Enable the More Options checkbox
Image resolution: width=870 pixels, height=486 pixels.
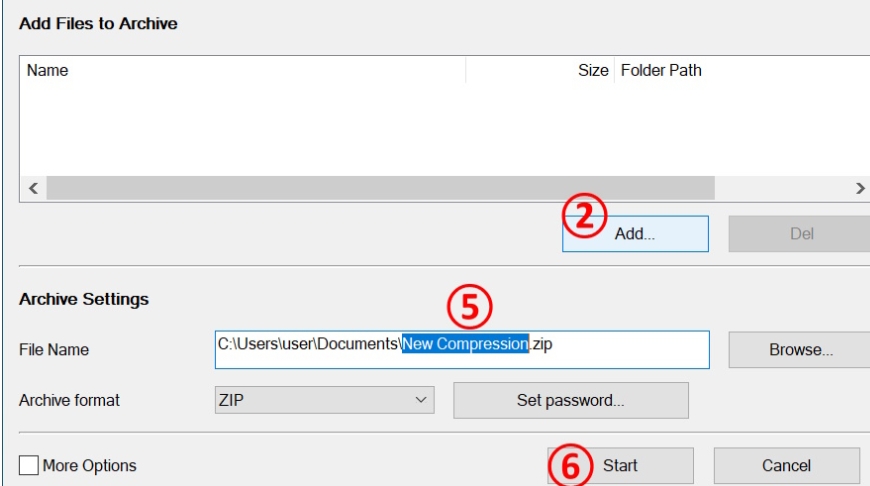click(29, 465)
